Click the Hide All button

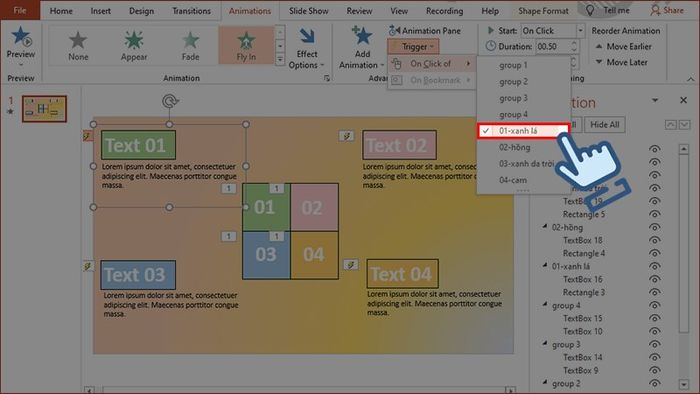click(604, 124)
